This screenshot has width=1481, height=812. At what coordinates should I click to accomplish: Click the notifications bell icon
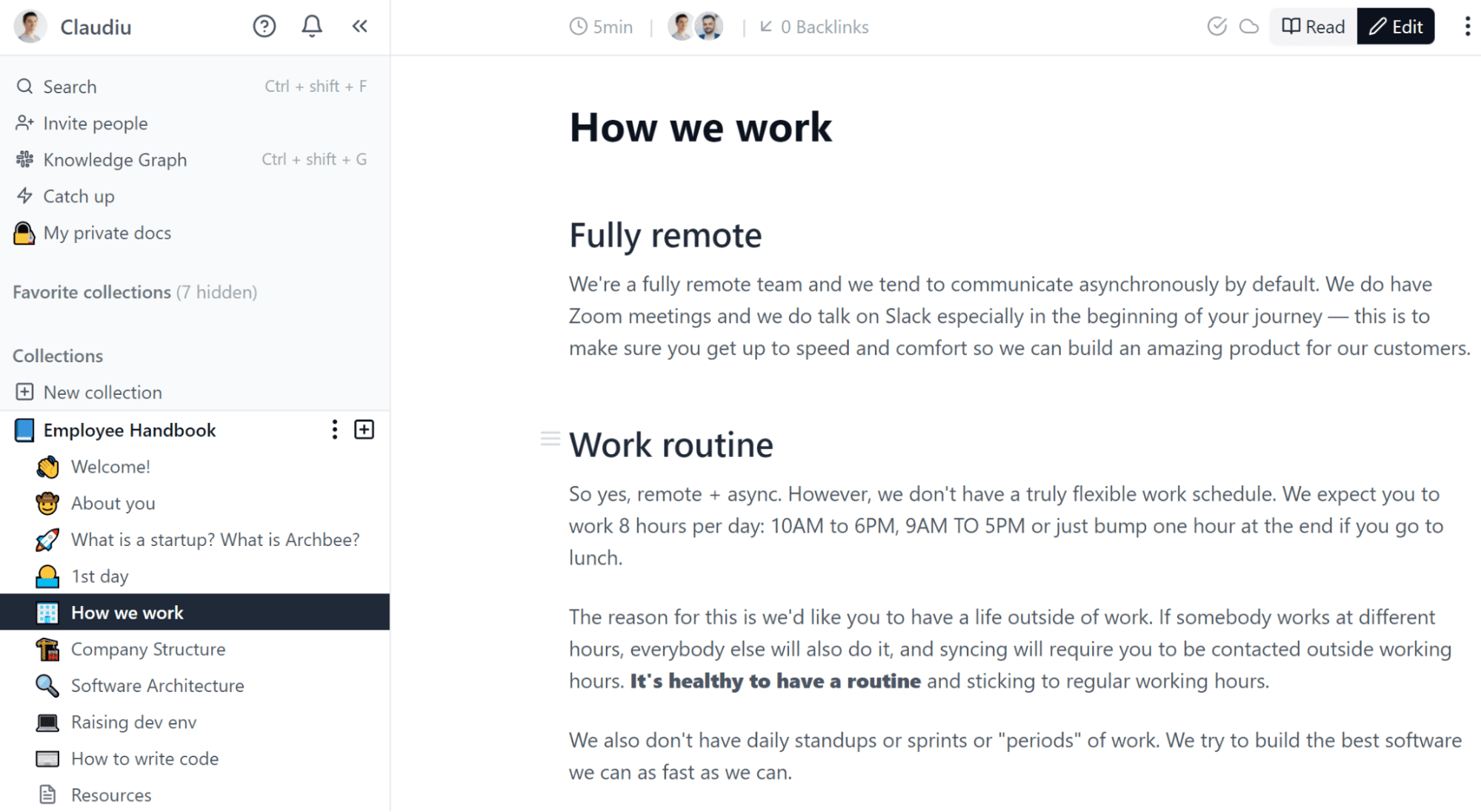point(312,26)
